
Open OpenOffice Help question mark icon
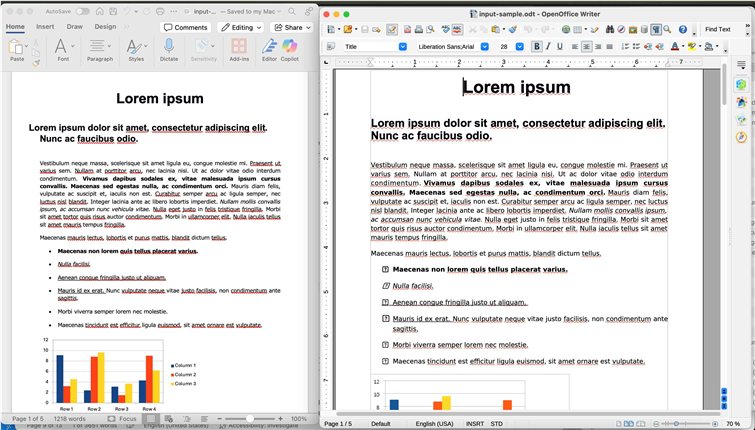pos(683,30)
